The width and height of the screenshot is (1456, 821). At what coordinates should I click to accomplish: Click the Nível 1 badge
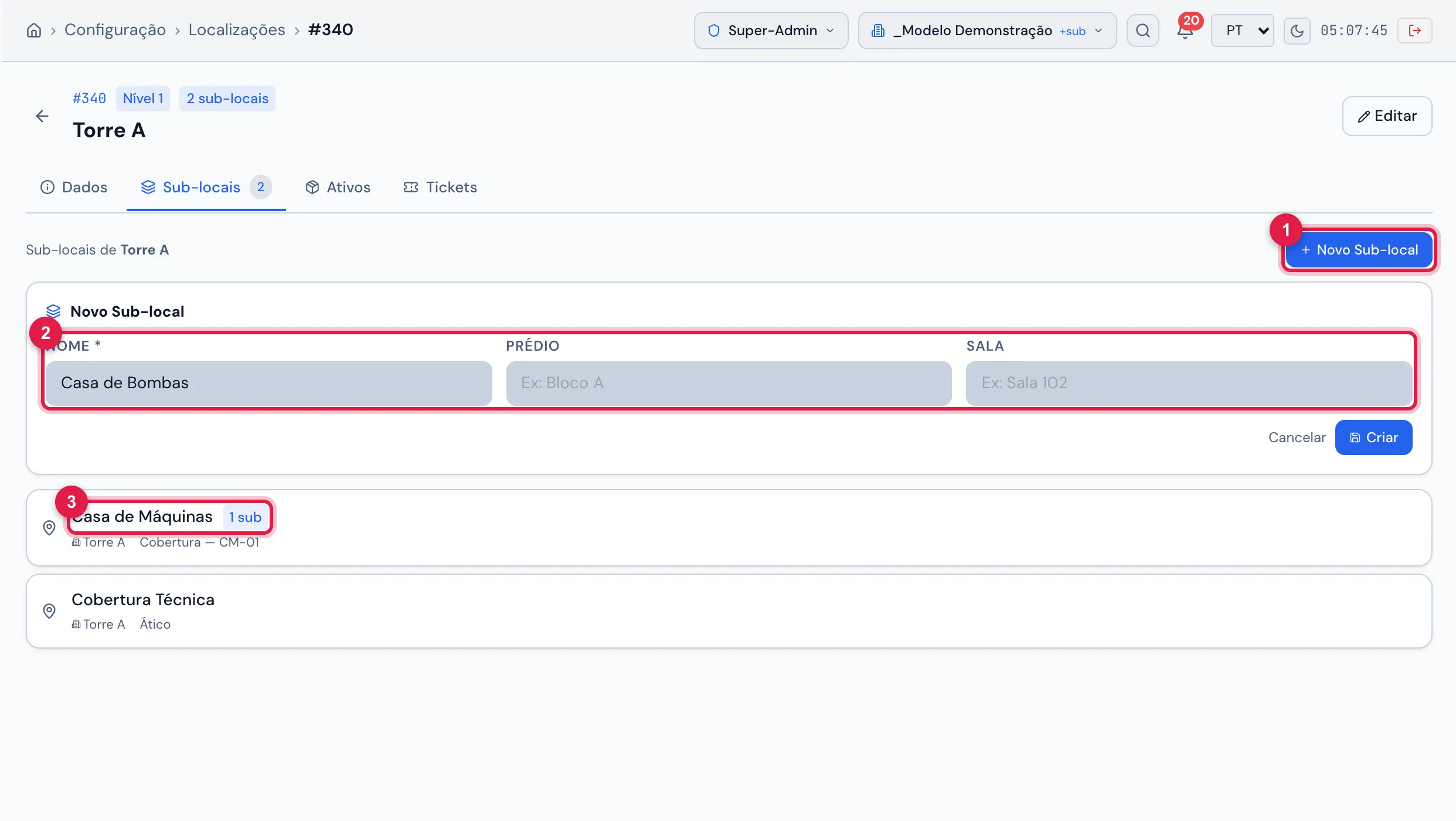(143, 99)
